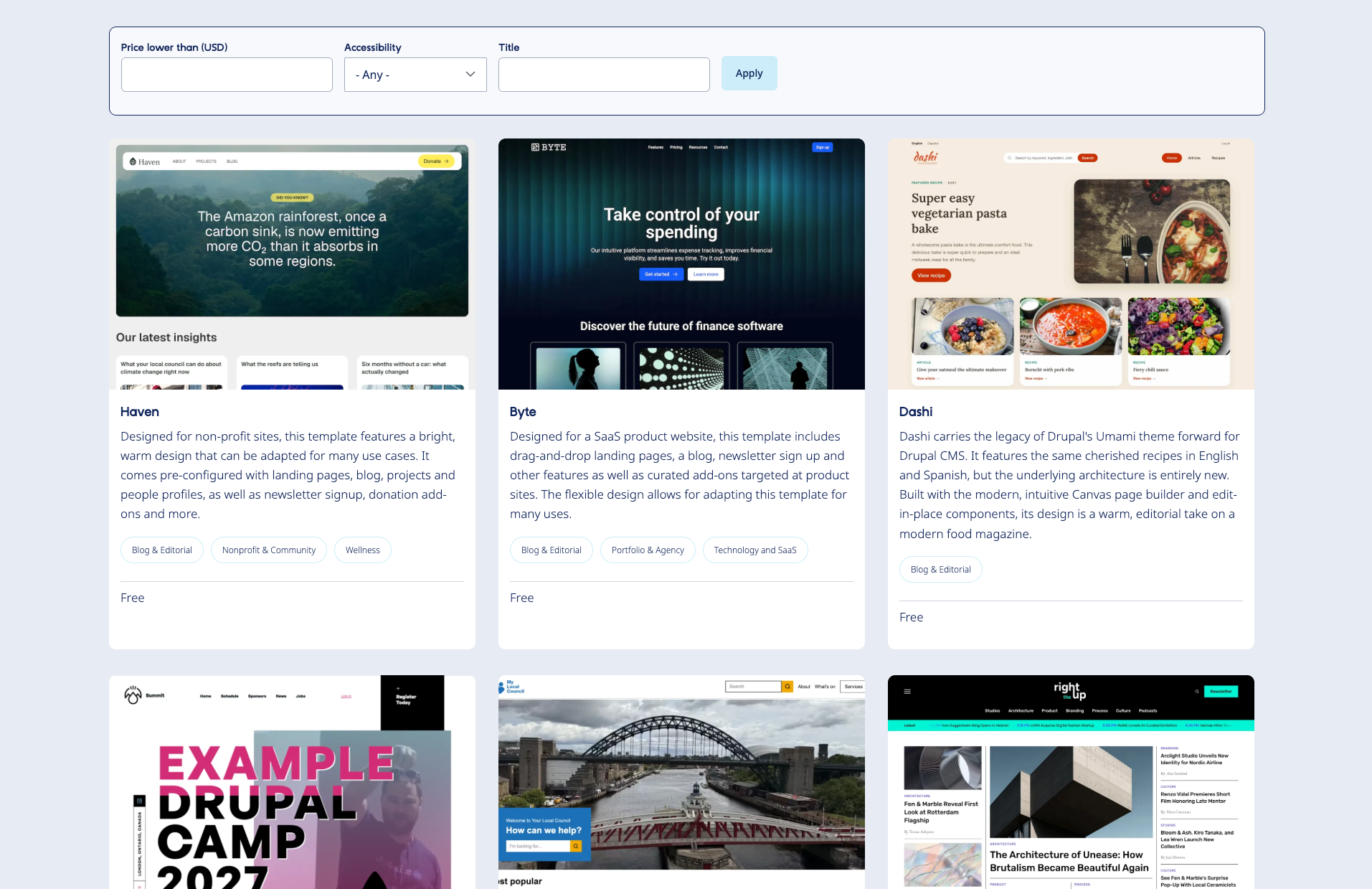
Task: Open the Dashi title link
Action: [x=916, y=412]
